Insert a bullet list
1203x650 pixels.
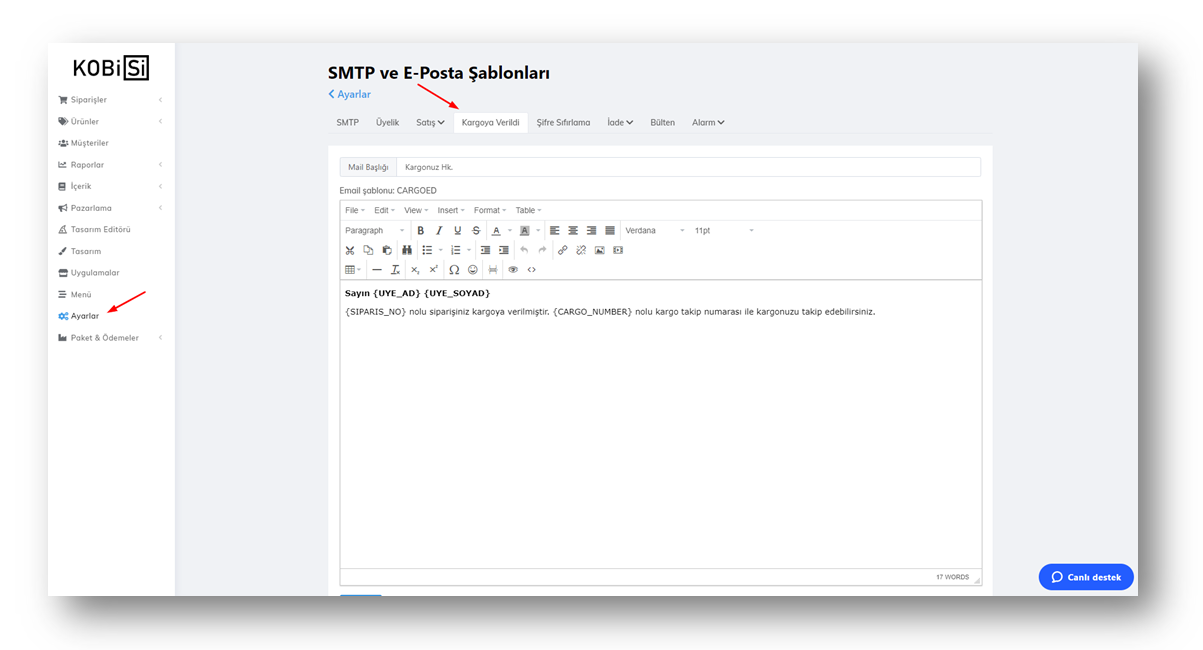pyautogui.click(x=427, y=250)
